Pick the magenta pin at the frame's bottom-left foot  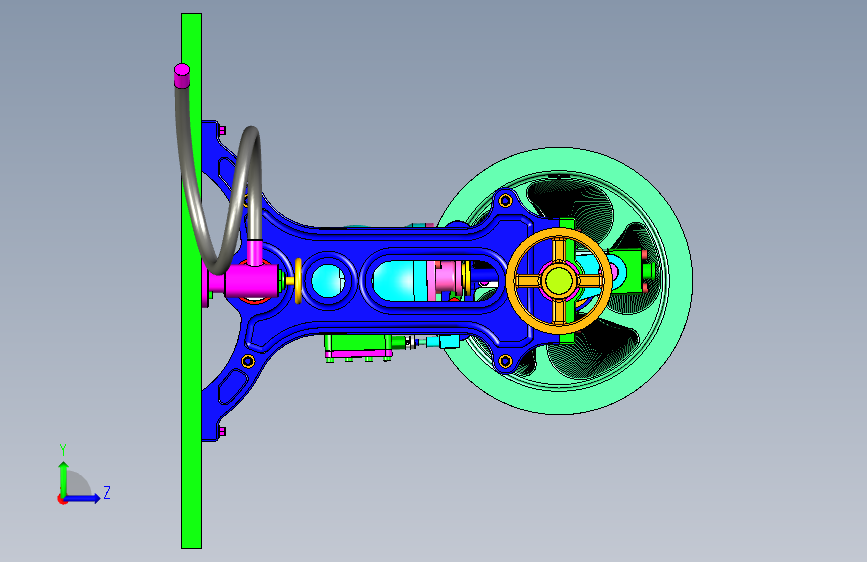click(222, 431)
